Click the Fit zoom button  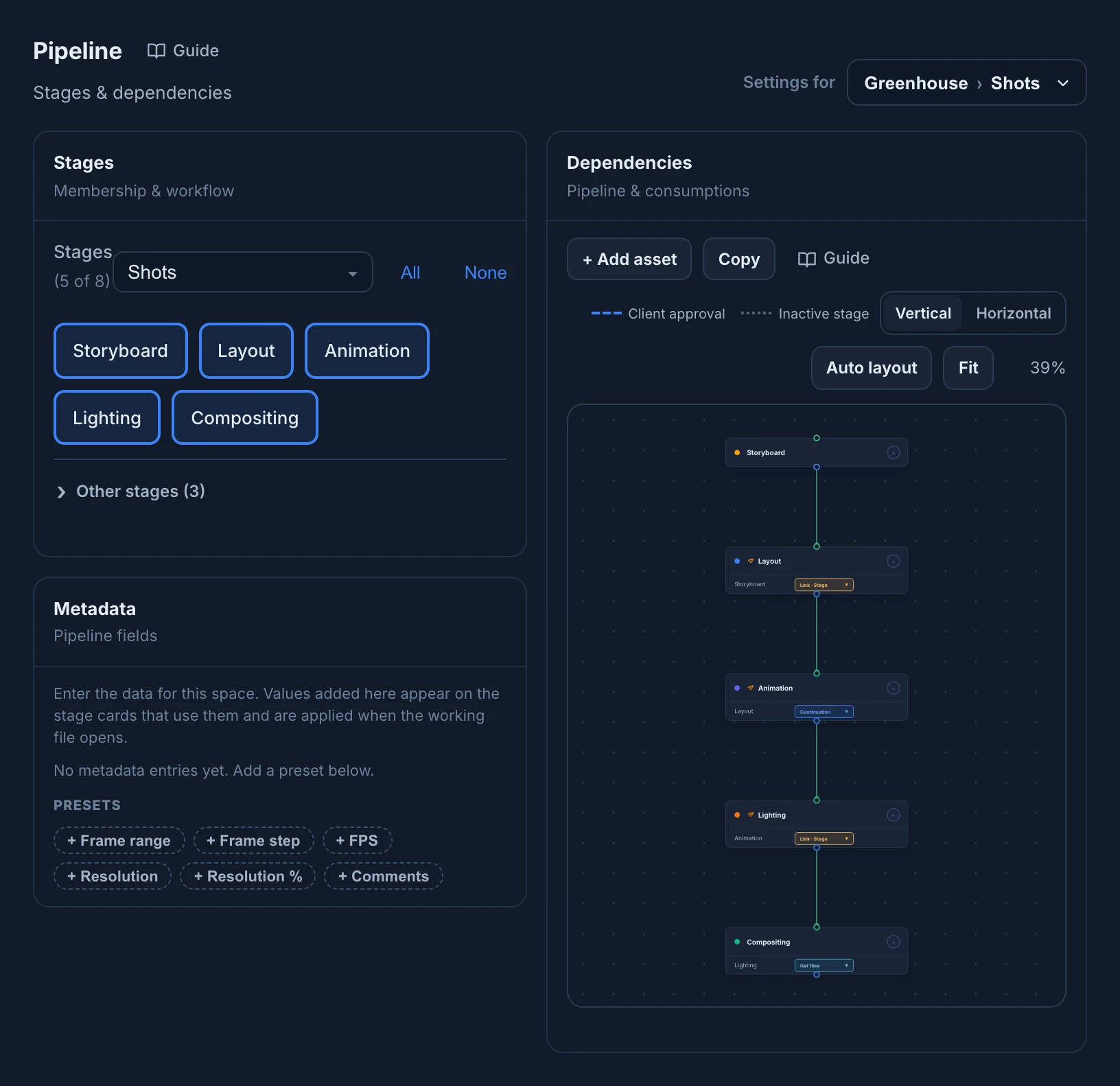[x=968, y=368]
